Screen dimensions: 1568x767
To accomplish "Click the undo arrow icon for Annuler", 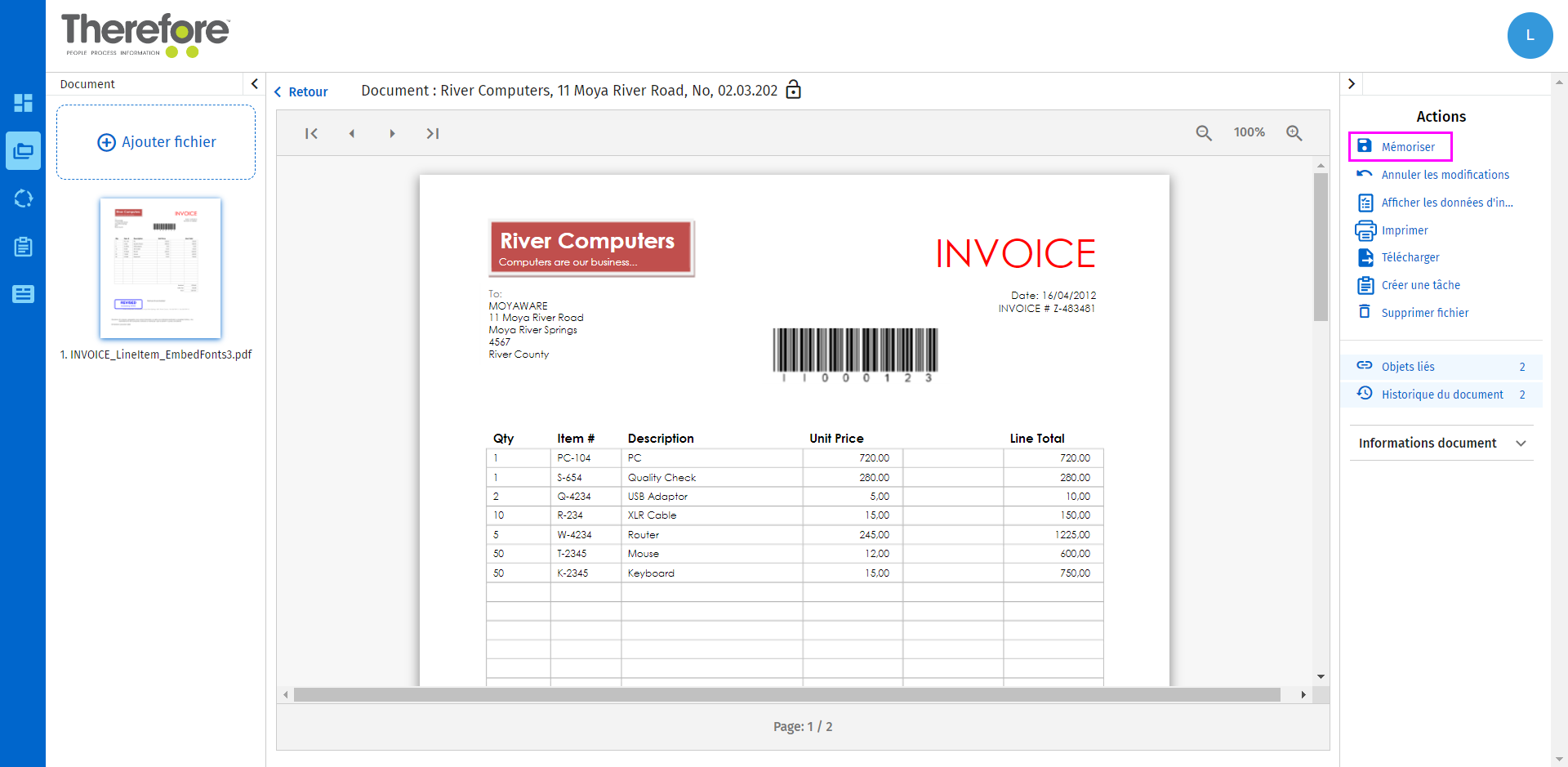I will pyautogui.click(x=1365, y=174).
